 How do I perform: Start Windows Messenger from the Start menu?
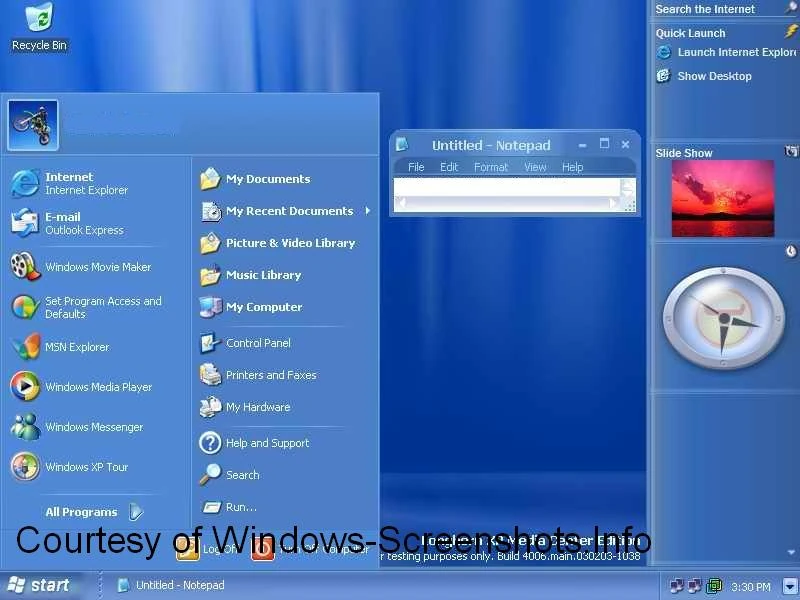tap(77, 427)
